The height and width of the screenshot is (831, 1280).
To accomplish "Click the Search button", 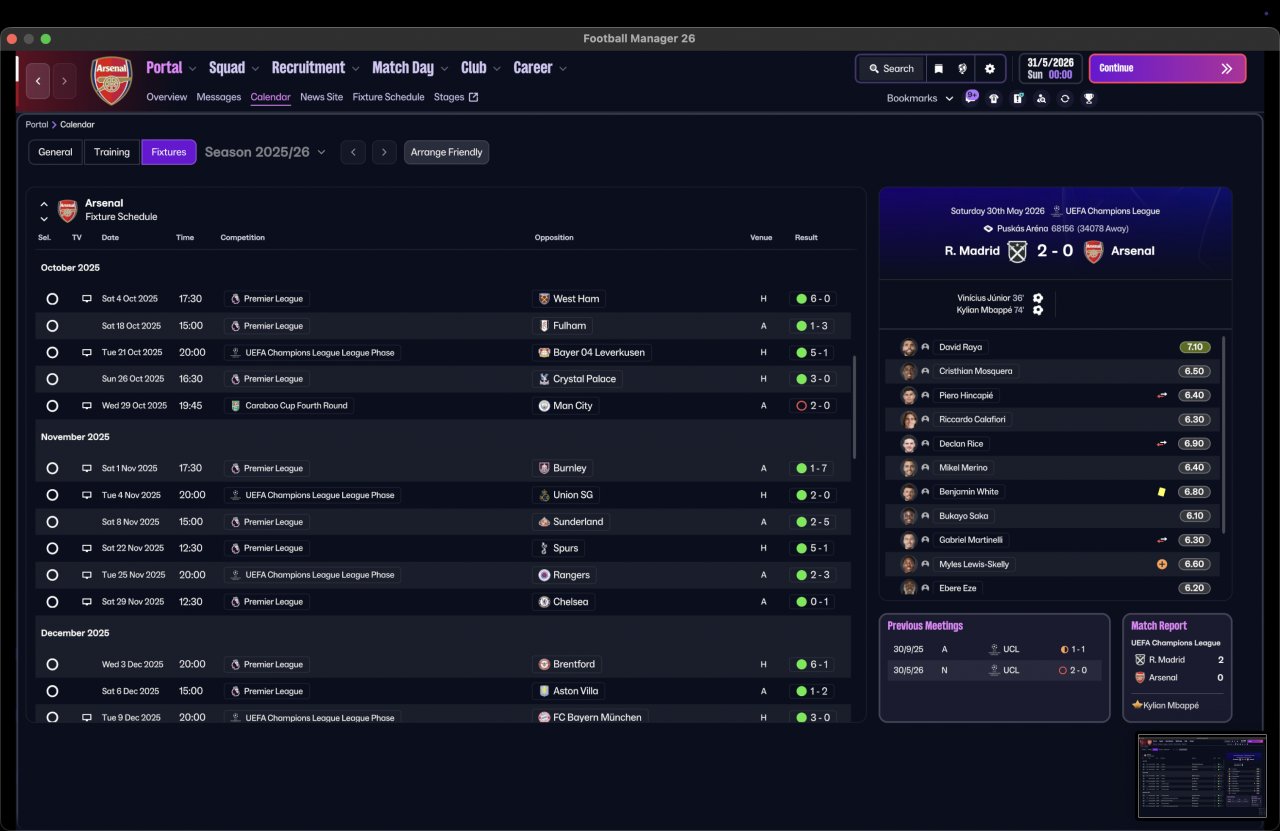I will click(x=891, y=69).
